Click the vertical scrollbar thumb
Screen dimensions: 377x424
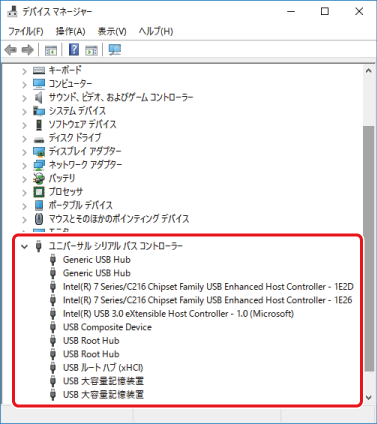pyautogui.click(x=369, y=248)
